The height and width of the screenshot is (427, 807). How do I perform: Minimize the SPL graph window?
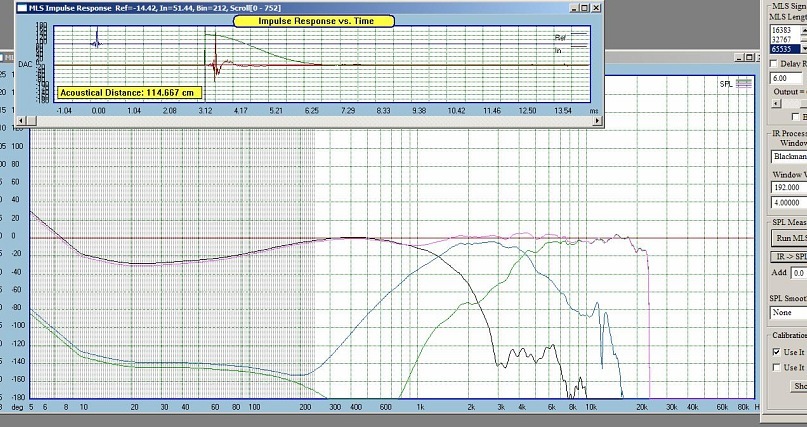(739, 57)
